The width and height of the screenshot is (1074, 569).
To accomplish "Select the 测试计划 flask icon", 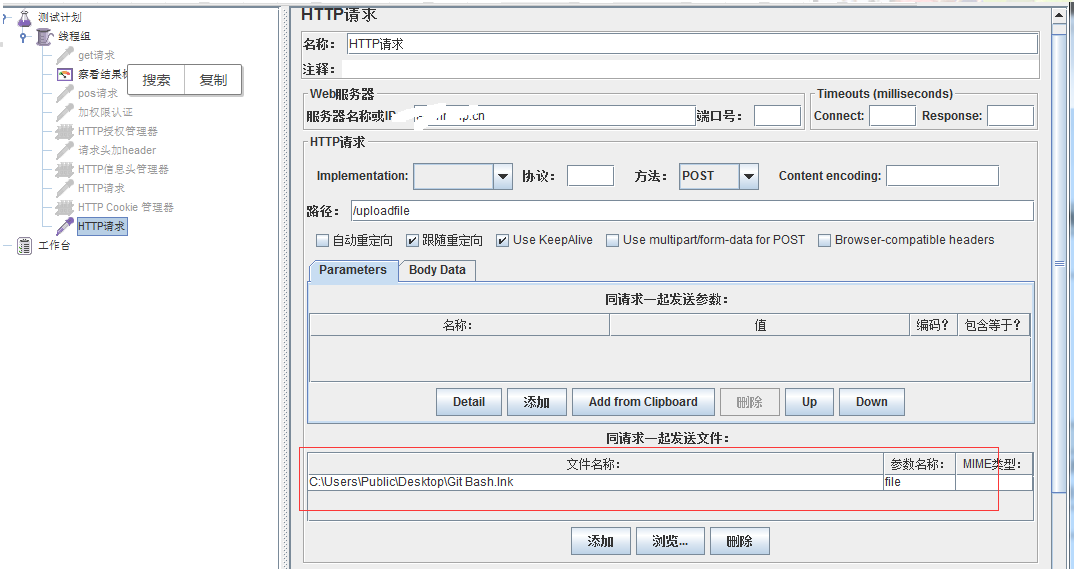I will (x=25, y=17).
